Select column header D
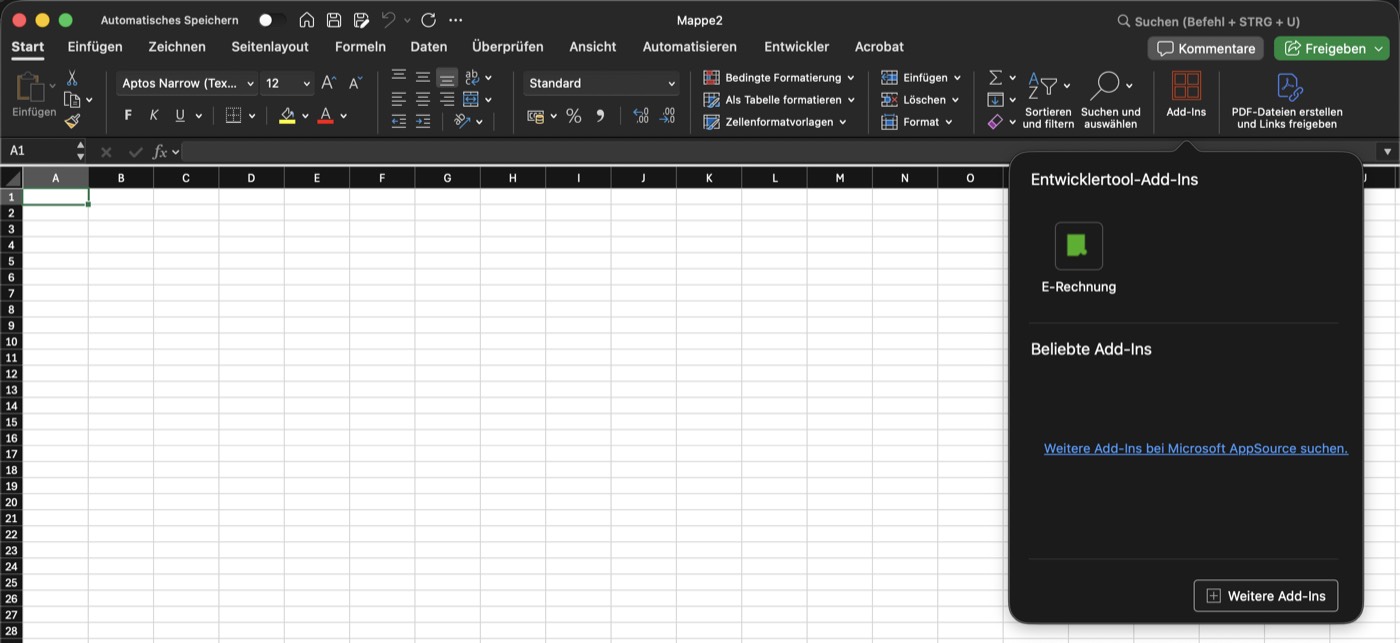 (x=251, y=178)
